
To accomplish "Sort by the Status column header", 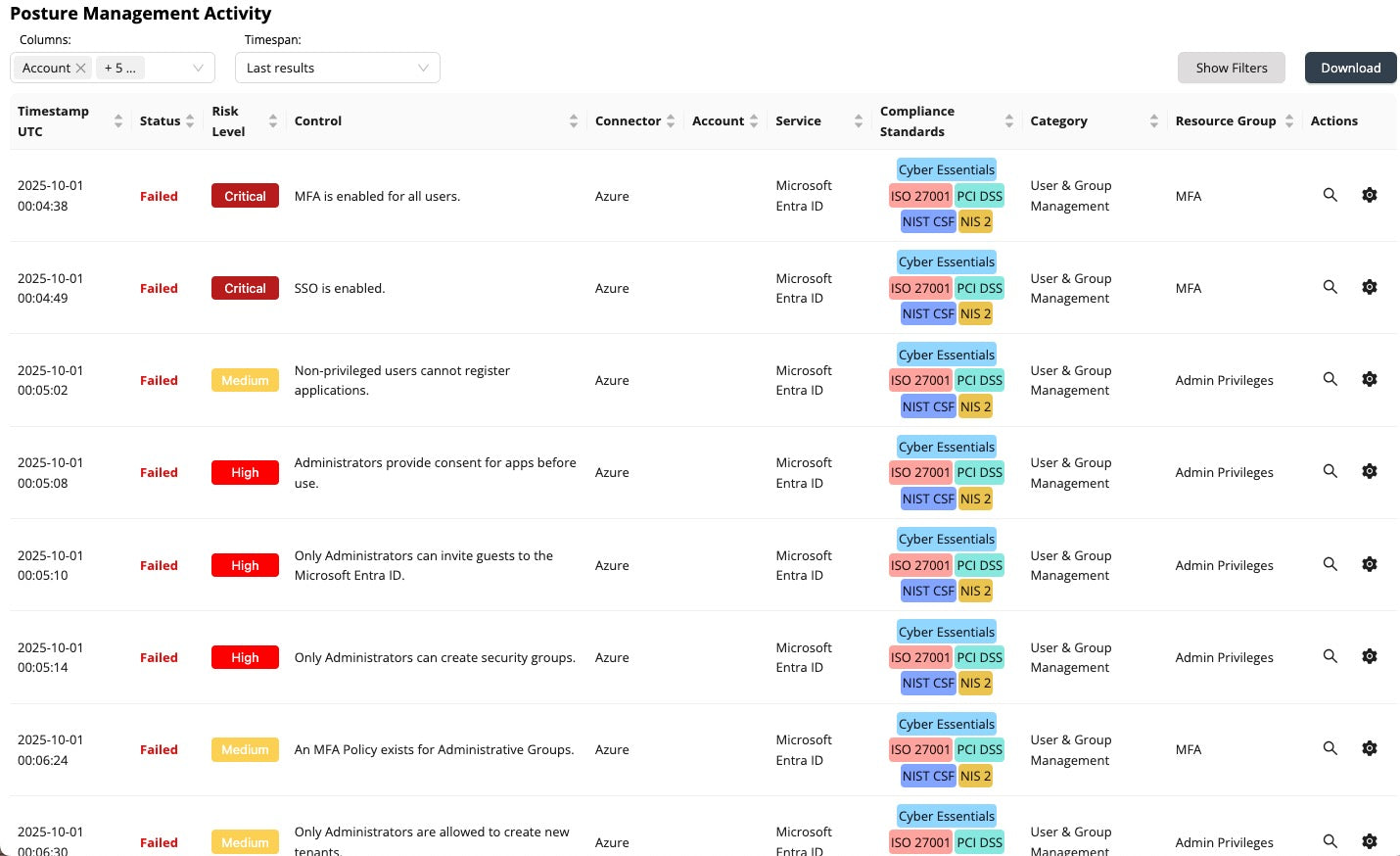I will coord(190,121).
